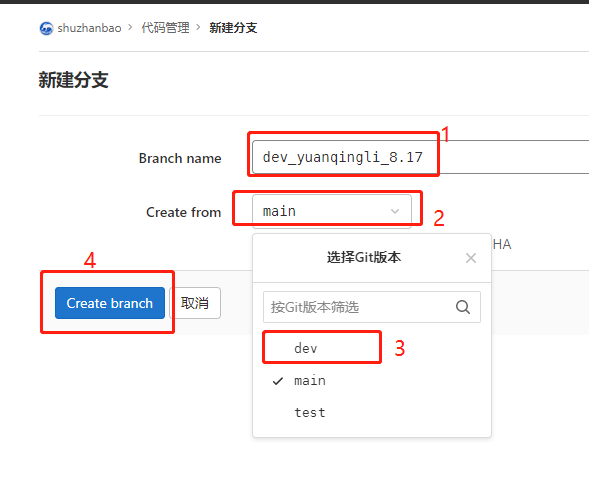Click the checkmark beside main
This screenshot has width=589, height=493.
tap(278, 381)
